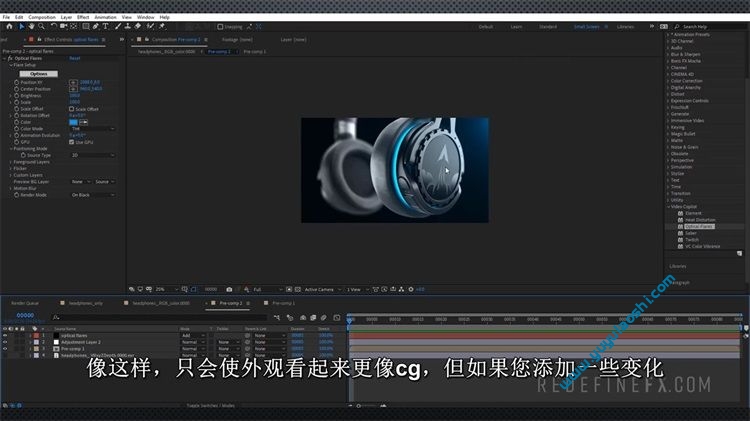Screen dimensions: 750x421
Task: Open the composition mini-flowchart icon in timeline
Action: coord(277,317)
